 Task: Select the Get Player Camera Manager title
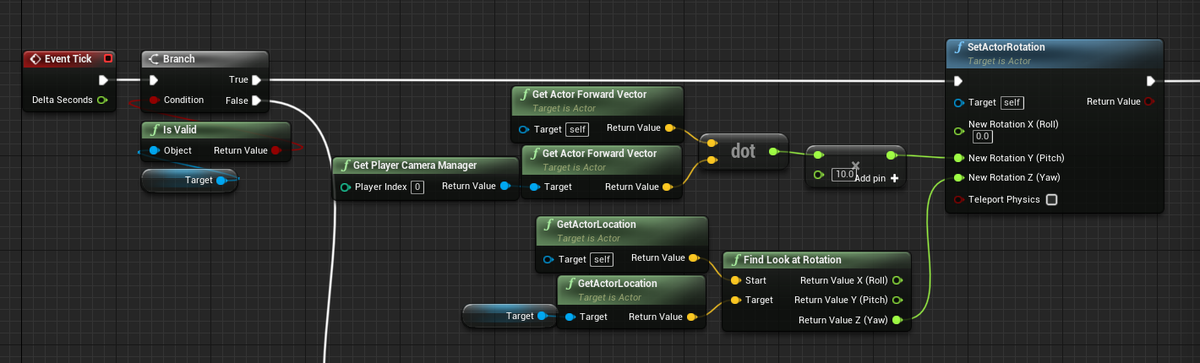[x=415, y=165]
